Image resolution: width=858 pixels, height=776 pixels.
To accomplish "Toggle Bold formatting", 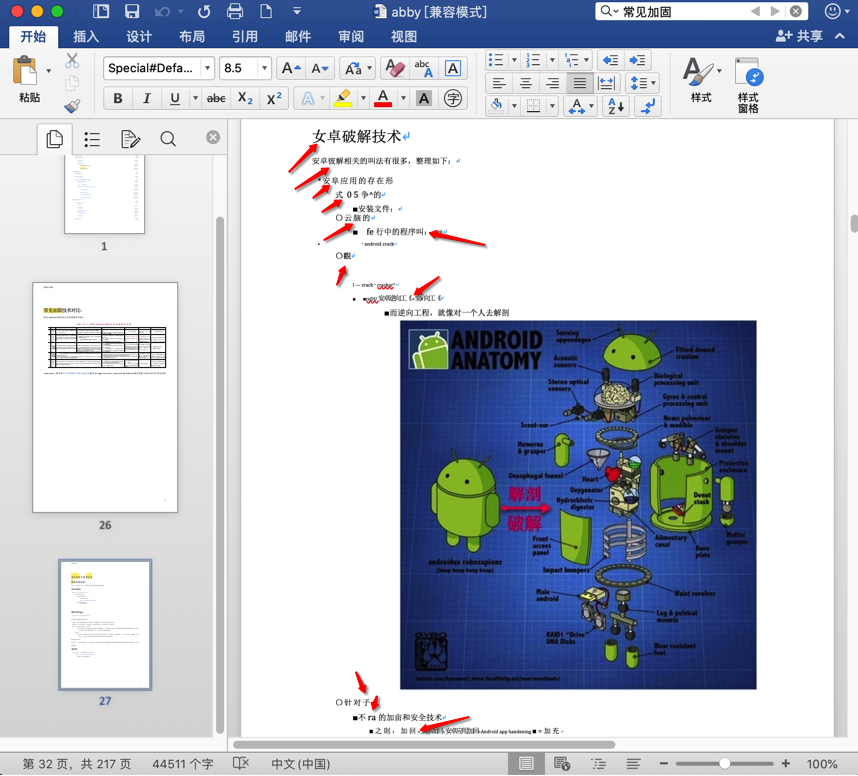I will pos(118,99).
